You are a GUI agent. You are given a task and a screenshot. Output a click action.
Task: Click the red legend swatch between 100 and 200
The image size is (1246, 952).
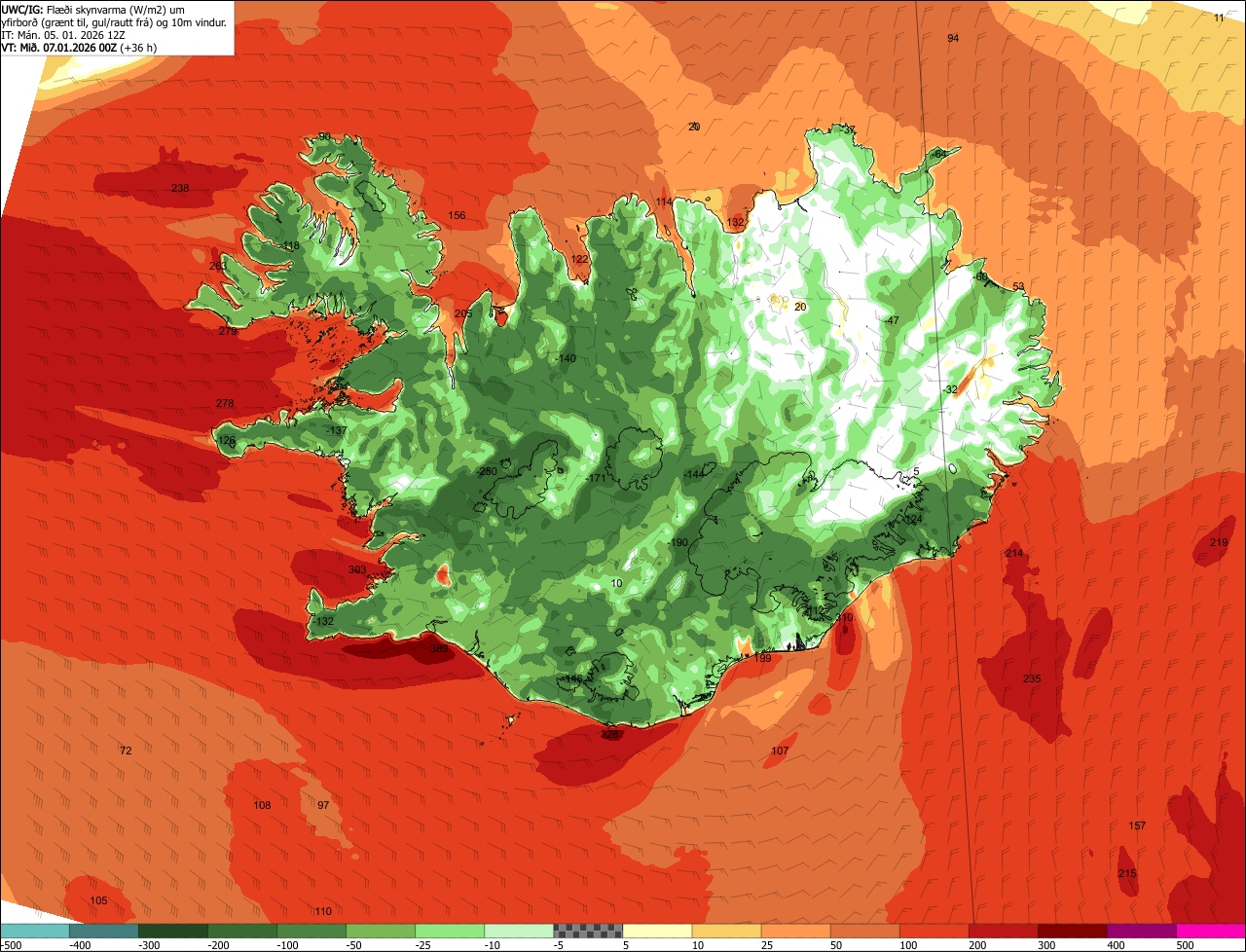pos(934,930)
